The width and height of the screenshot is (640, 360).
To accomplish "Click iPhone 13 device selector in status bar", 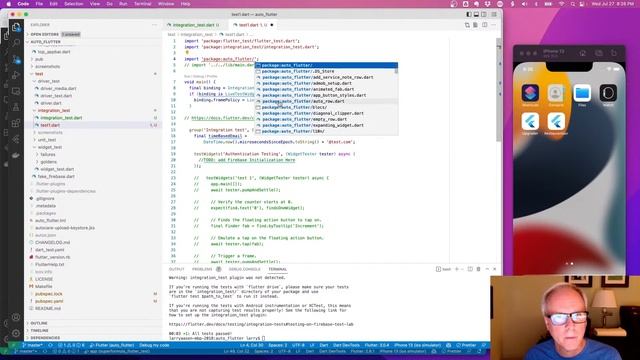I will [417, 345].
